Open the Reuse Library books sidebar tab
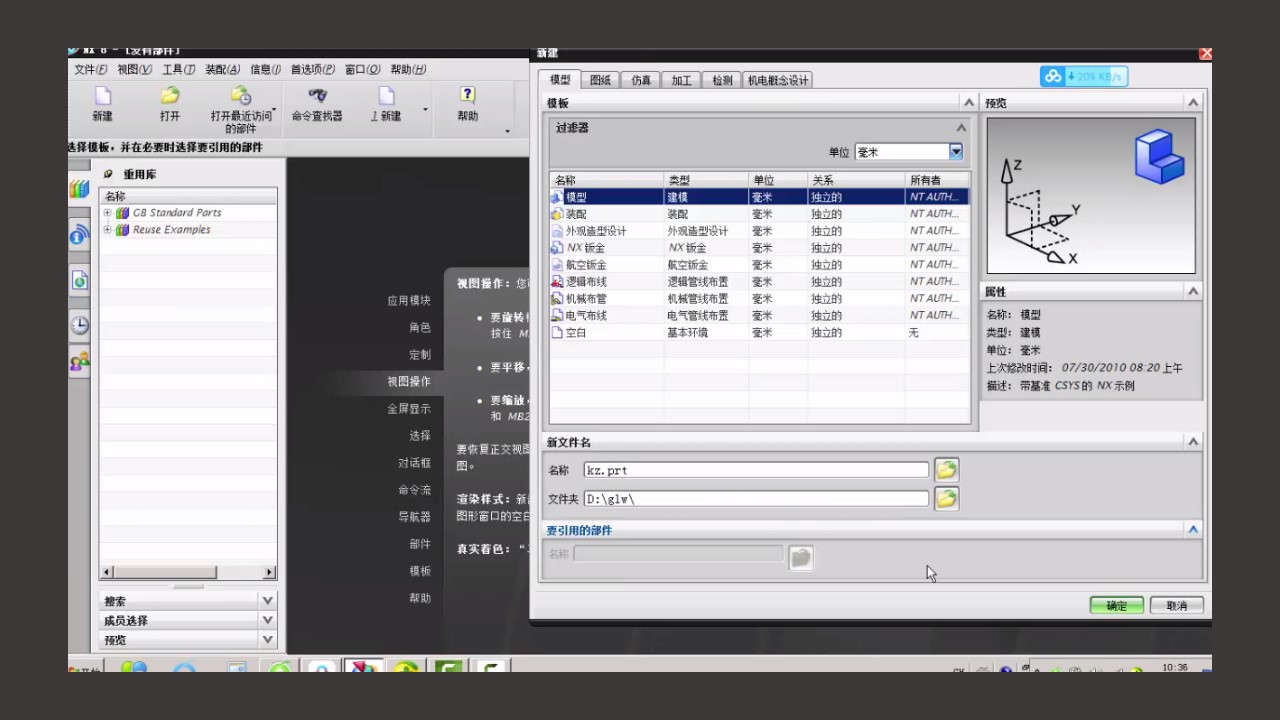1280x720 pixels. click(x=79, y=189)
